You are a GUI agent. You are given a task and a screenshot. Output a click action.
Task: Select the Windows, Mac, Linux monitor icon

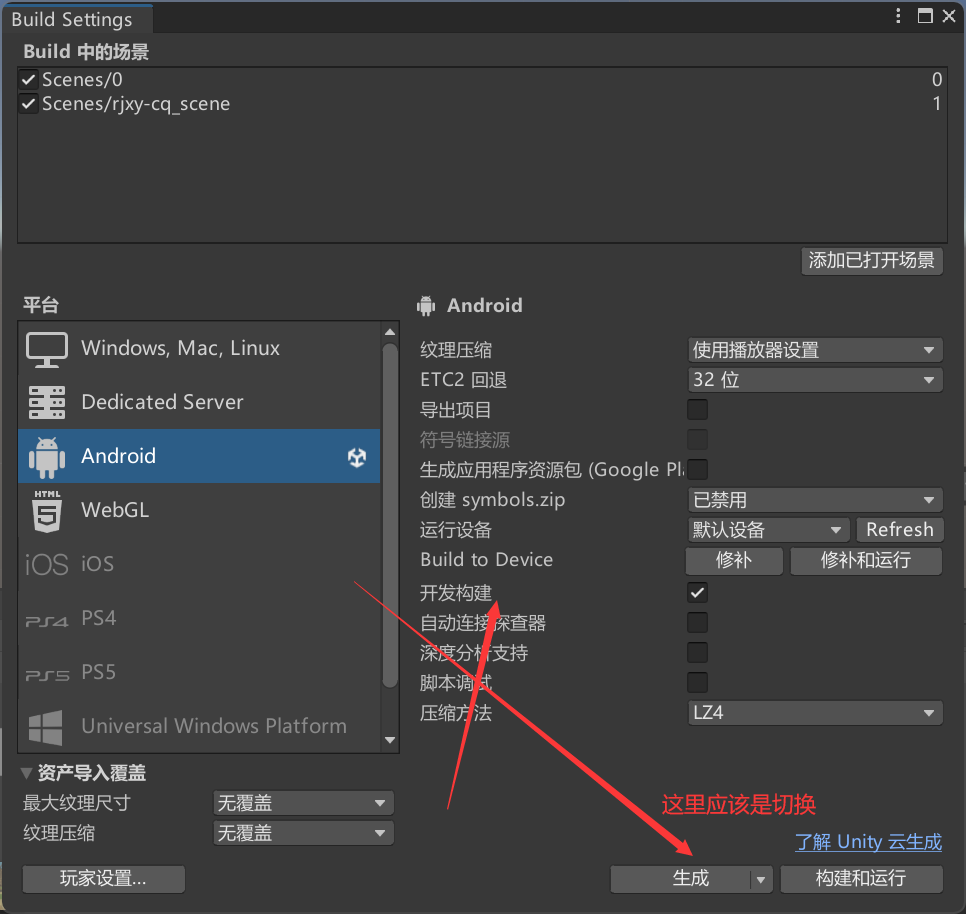click(47, 349)
